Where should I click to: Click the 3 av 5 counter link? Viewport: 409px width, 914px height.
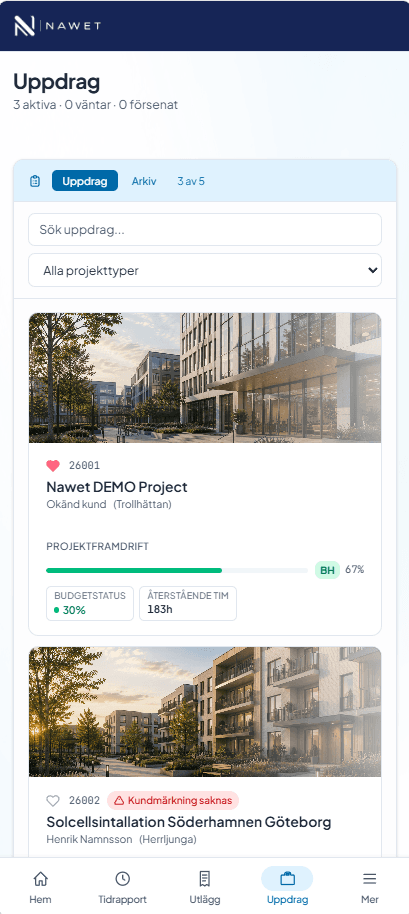click(191, 181)
